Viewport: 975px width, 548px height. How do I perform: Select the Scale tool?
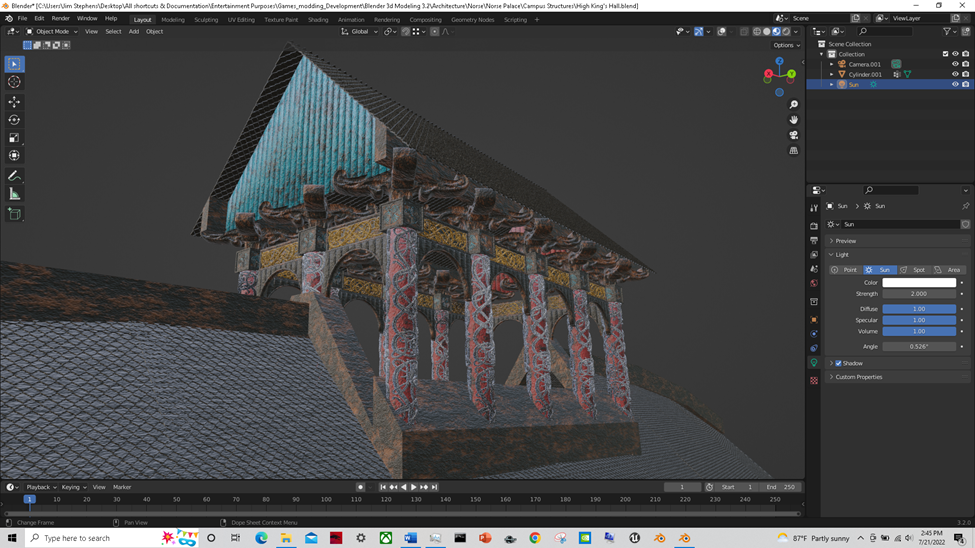tap(14, 138)
